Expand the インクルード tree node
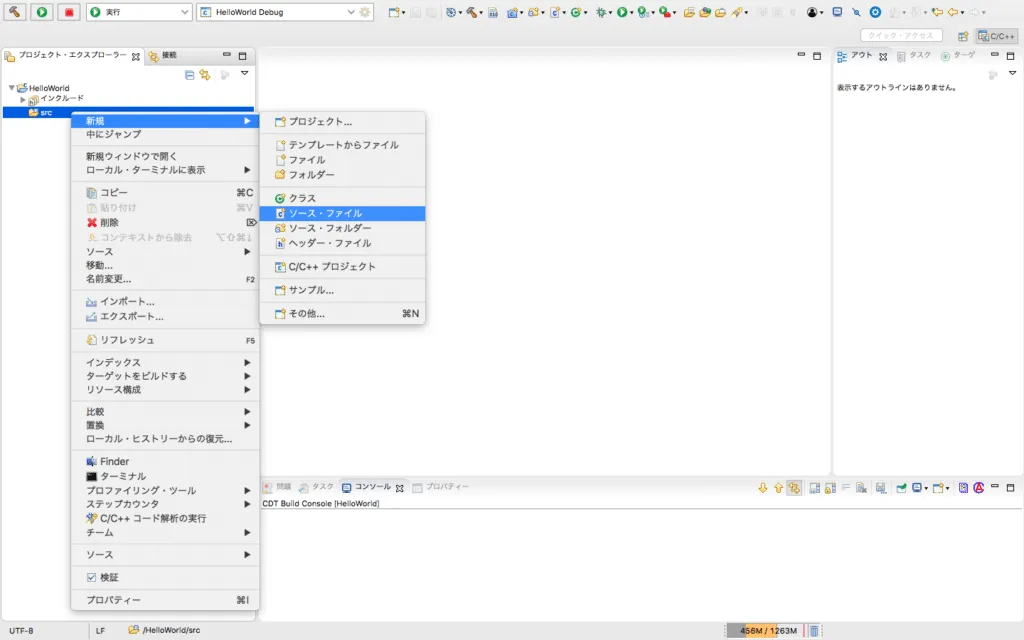Screen dimensions: 1024x640 [x=23, y=99]
